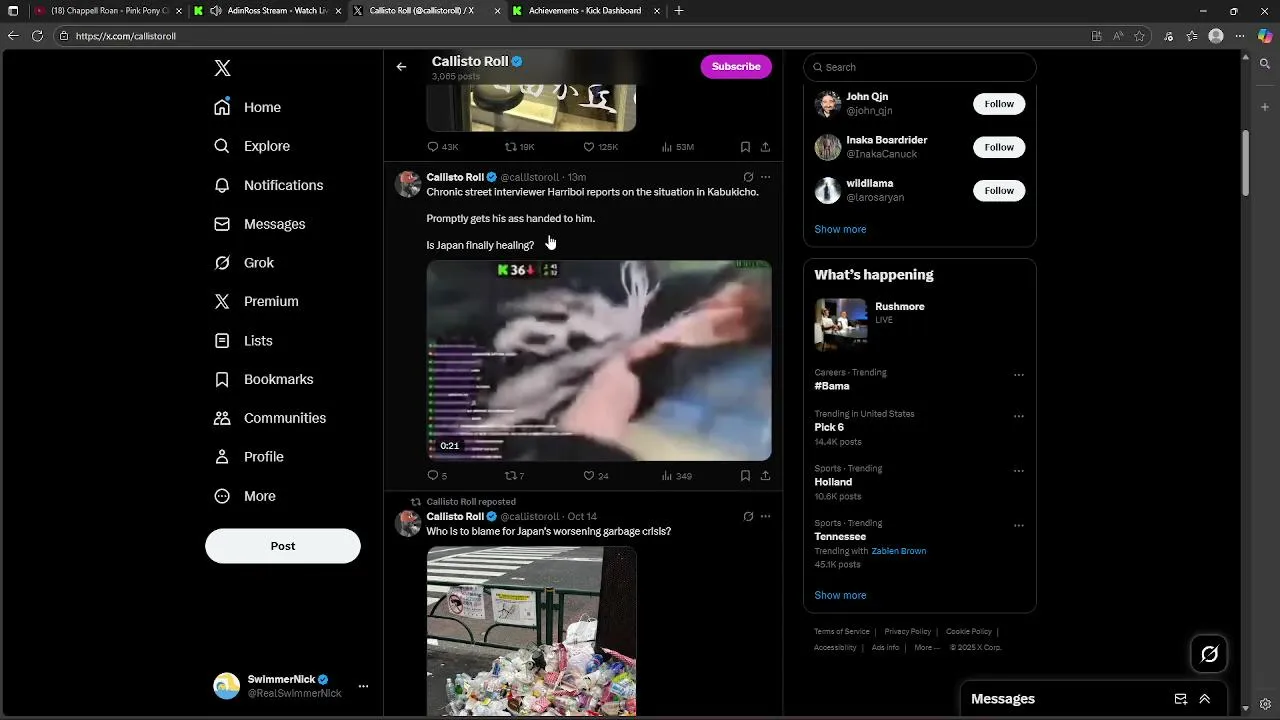The width and height of the screenshot is (1280, 720).
Task: Open a new browser tab
Action: [679, 11]
